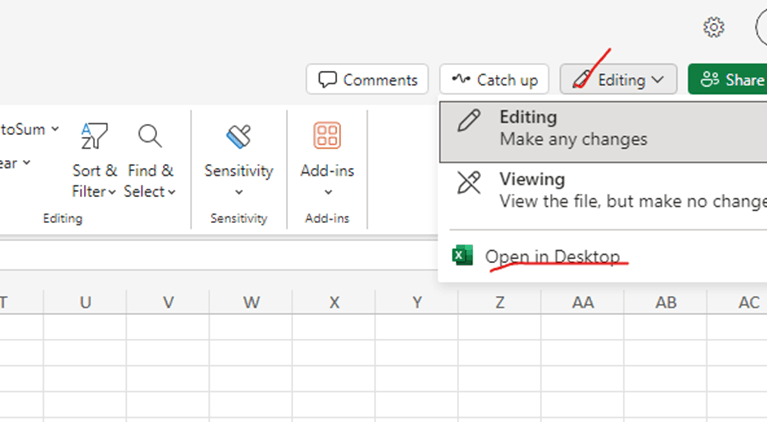Click the people icon on the Share button

710,79
